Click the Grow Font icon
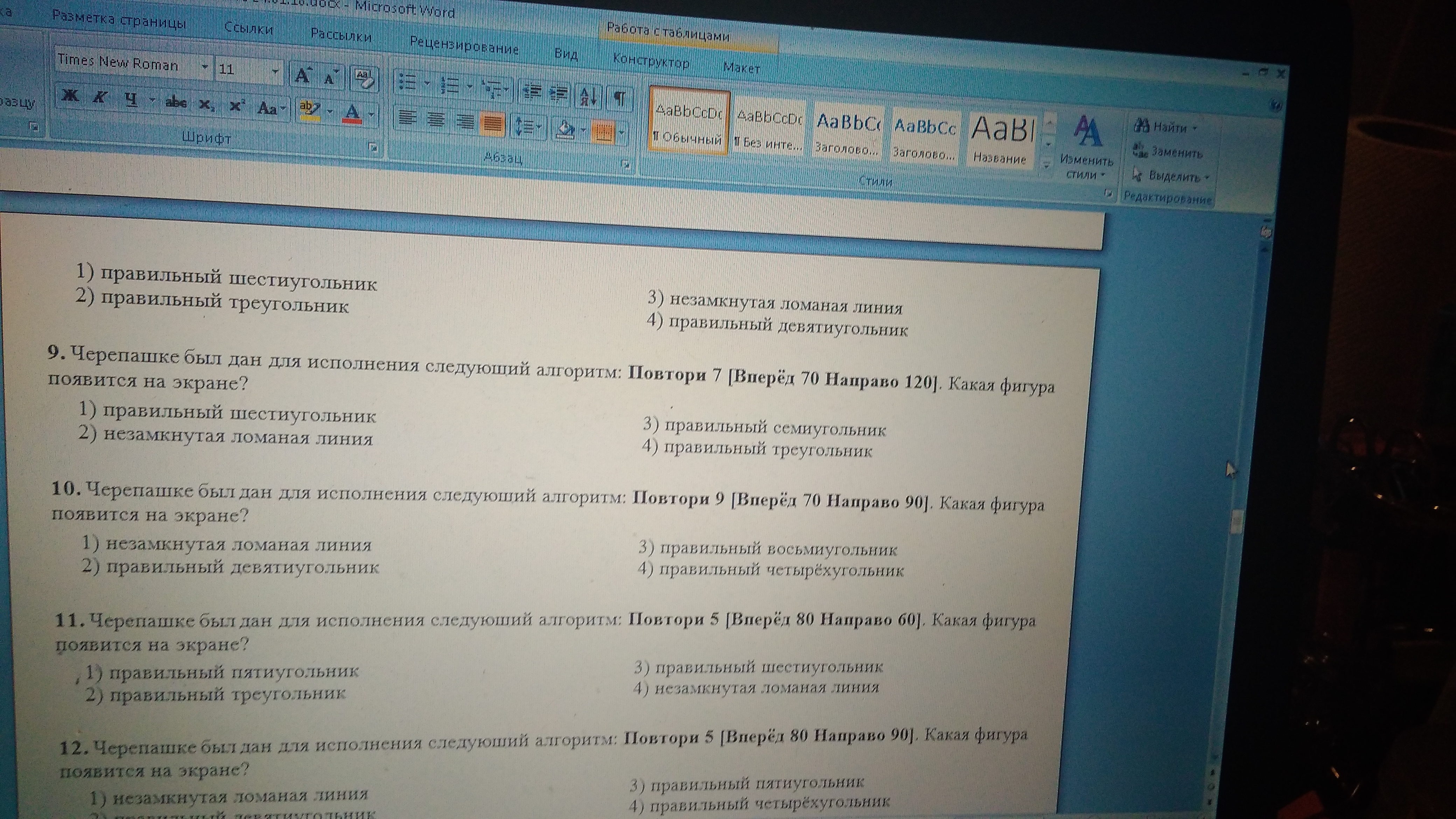Screen dimensions: 1456x819 pos(303,75)
